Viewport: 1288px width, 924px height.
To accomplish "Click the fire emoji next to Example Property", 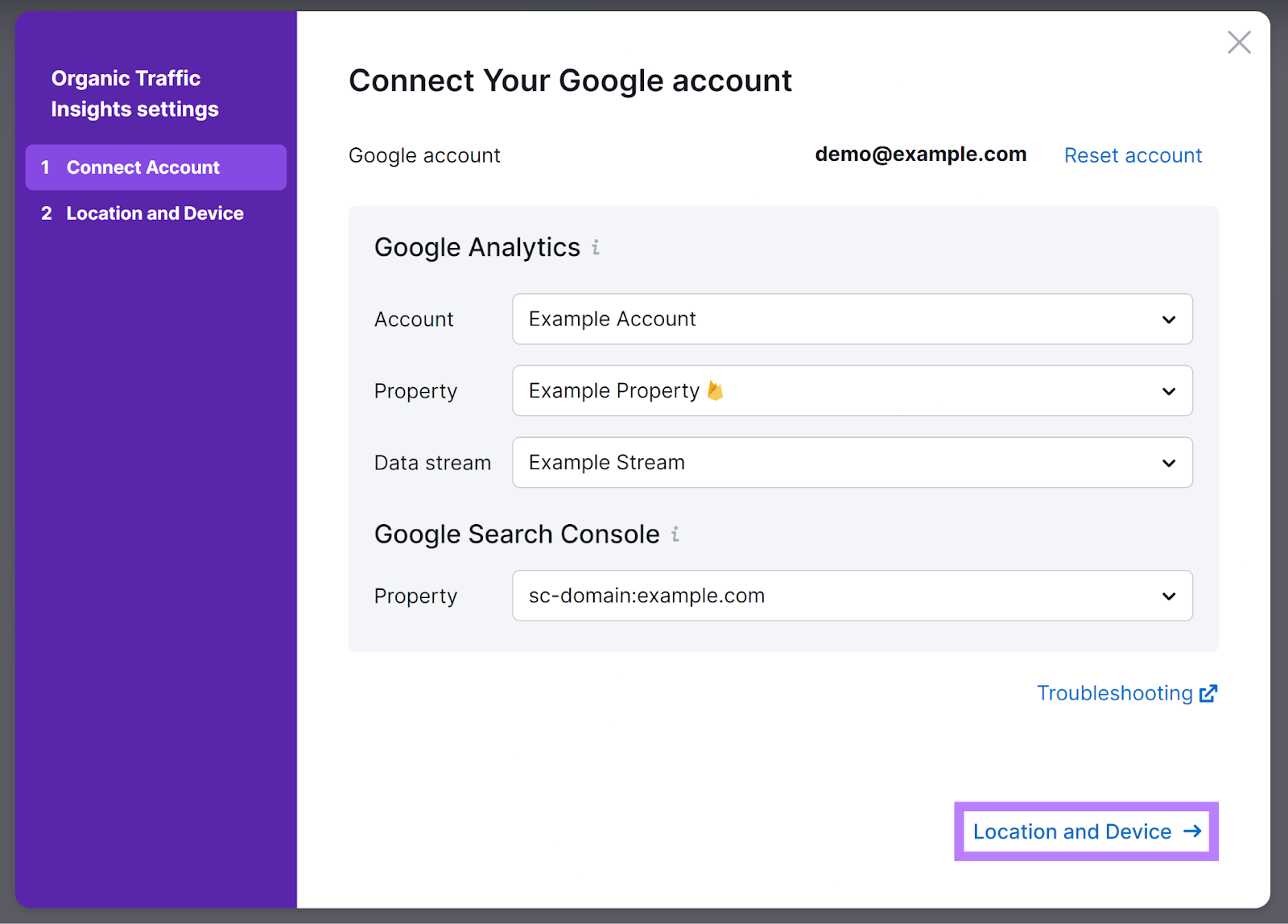I will [716, 390].
